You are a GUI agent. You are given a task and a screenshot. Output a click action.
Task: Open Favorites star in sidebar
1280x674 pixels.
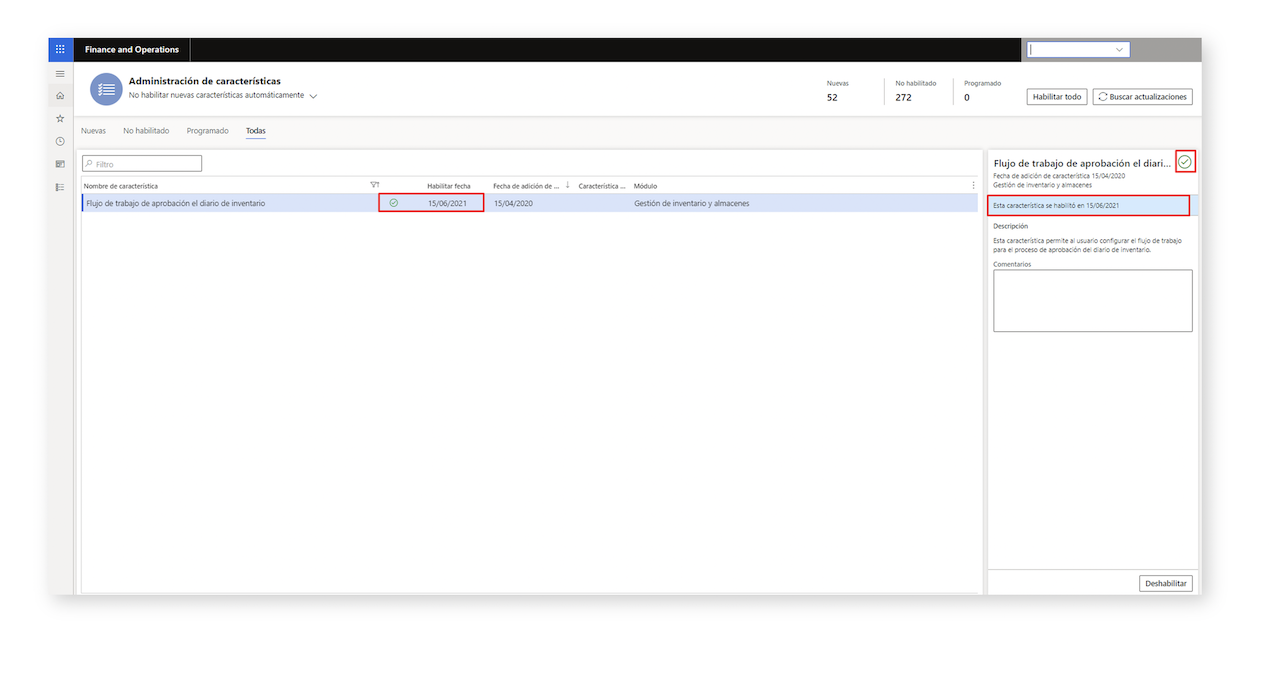[60, 118]
